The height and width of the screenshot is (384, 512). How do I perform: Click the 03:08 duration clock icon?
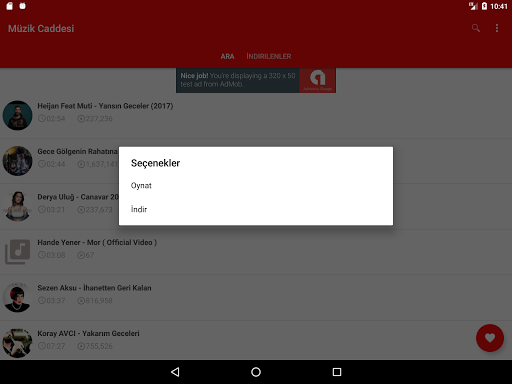click(x=42, y=255)
